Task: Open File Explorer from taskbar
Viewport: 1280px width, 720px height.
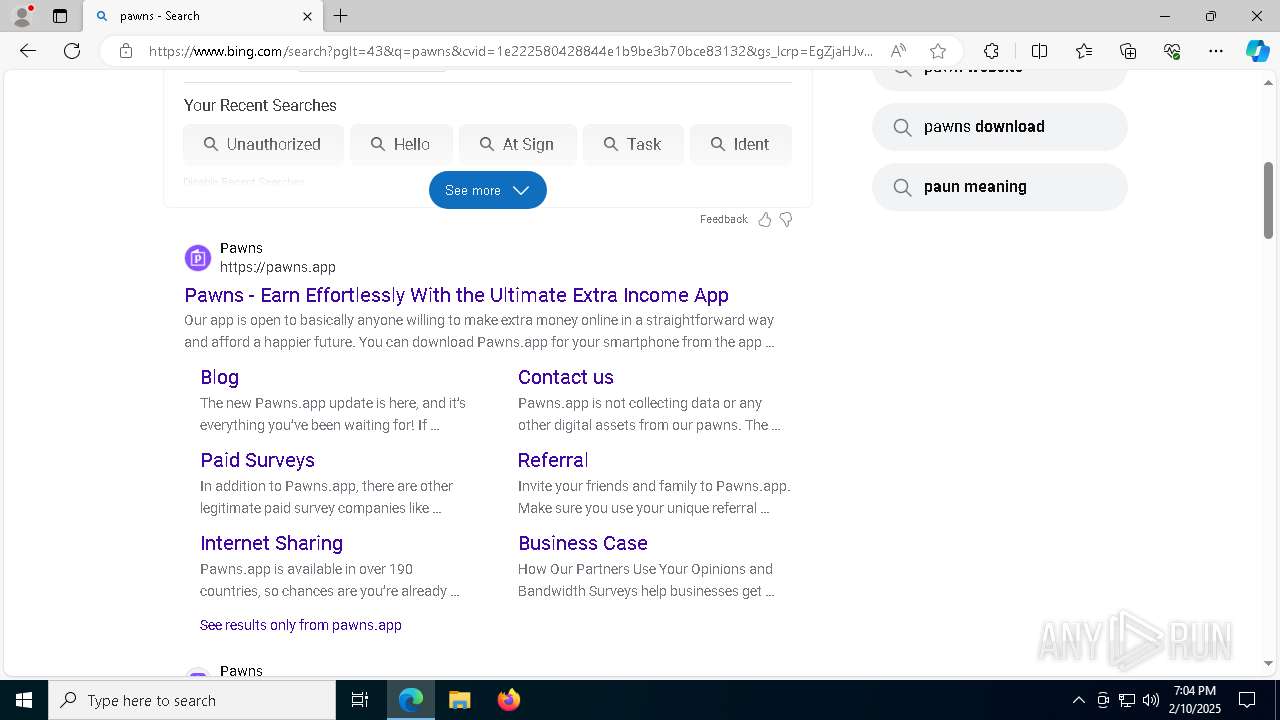Action: (459, 700)
